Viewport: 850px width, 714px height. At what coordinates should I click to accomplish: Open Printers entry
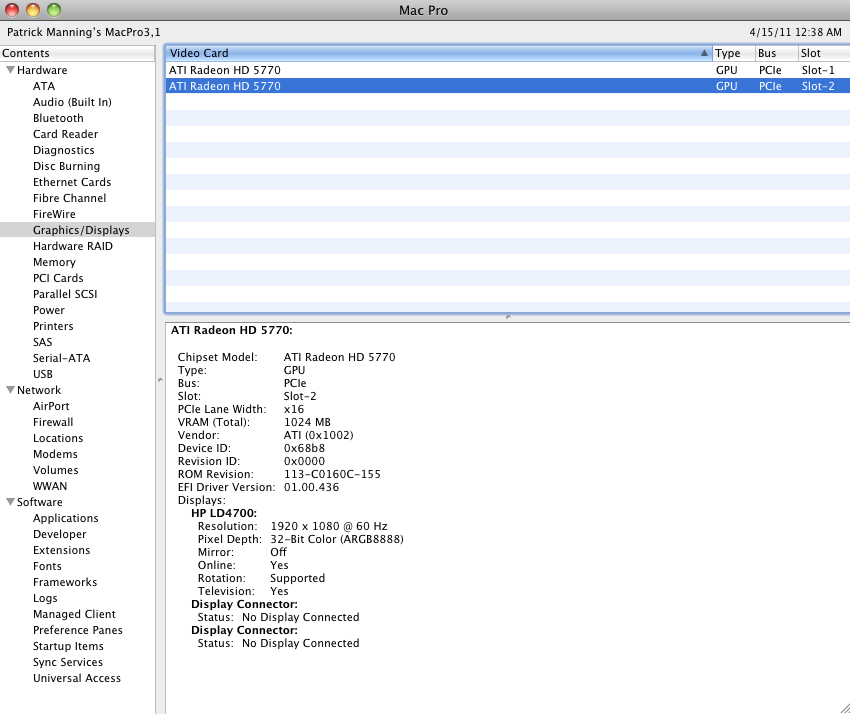[x=53, y=326]
